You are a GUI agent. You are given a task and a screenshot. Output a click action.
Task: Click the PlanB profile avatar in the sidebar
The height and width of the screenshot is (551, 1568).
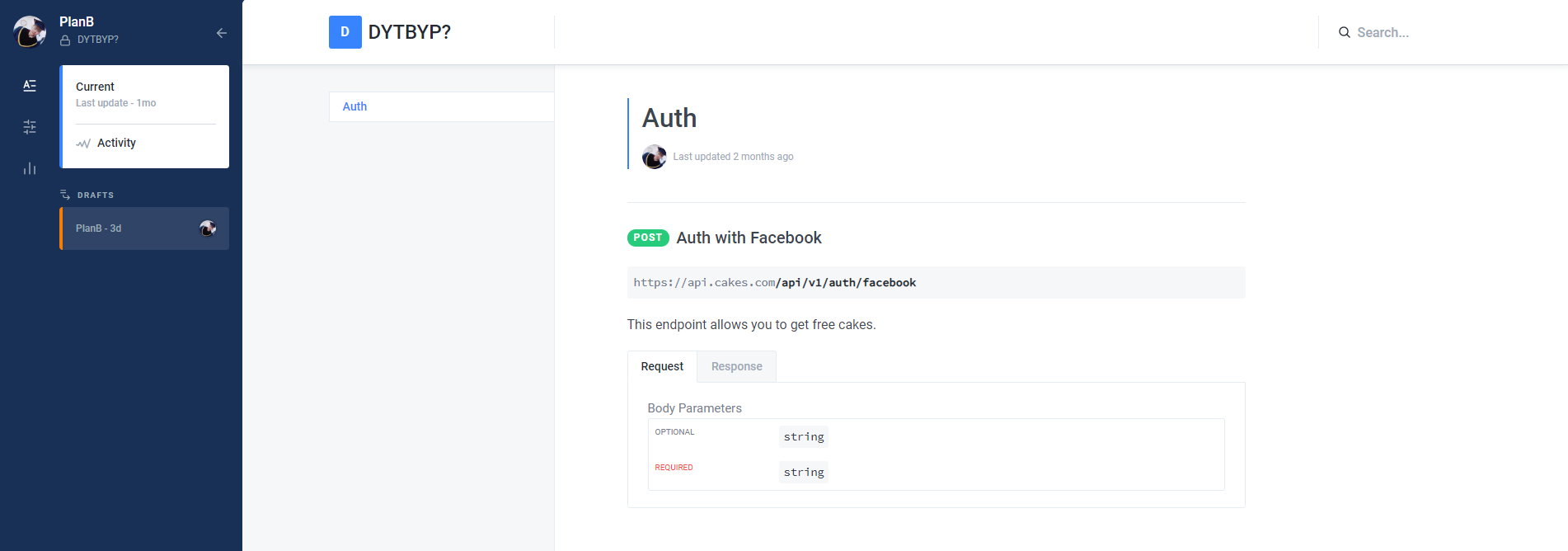tap(30, 32)
